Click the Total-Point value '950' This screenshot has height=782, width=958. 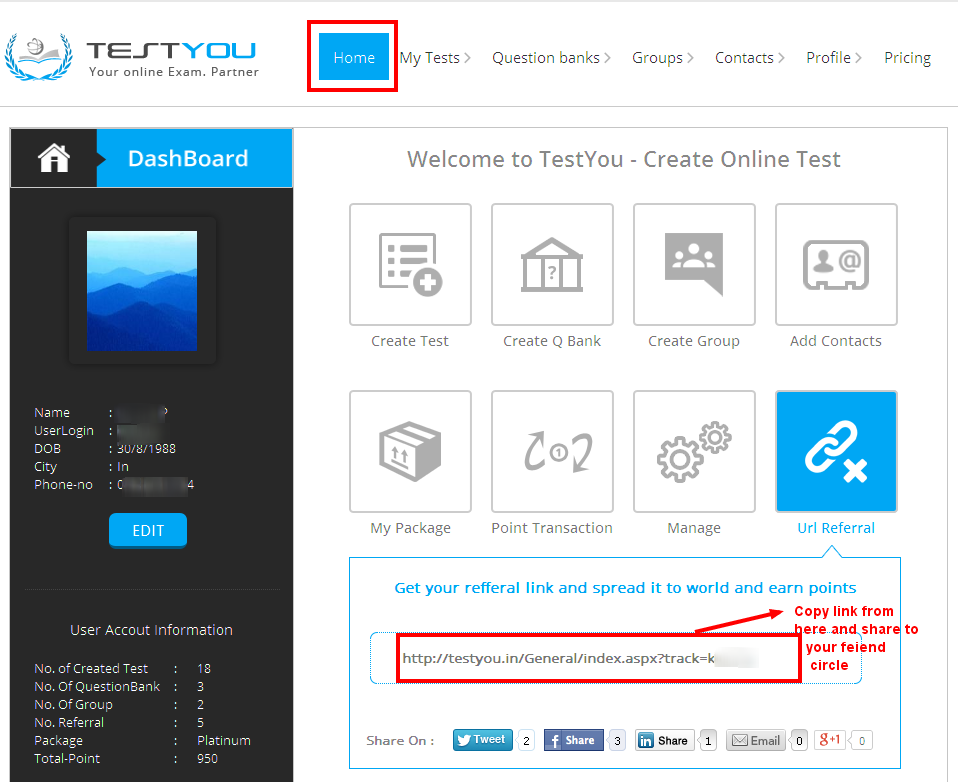point(207,758)
